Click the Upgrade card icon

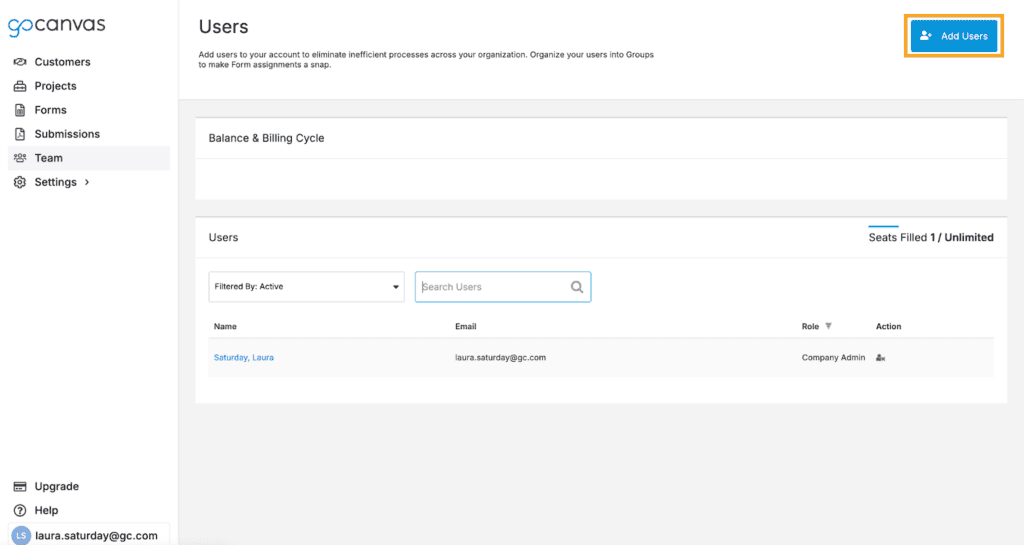coord(20,486)
